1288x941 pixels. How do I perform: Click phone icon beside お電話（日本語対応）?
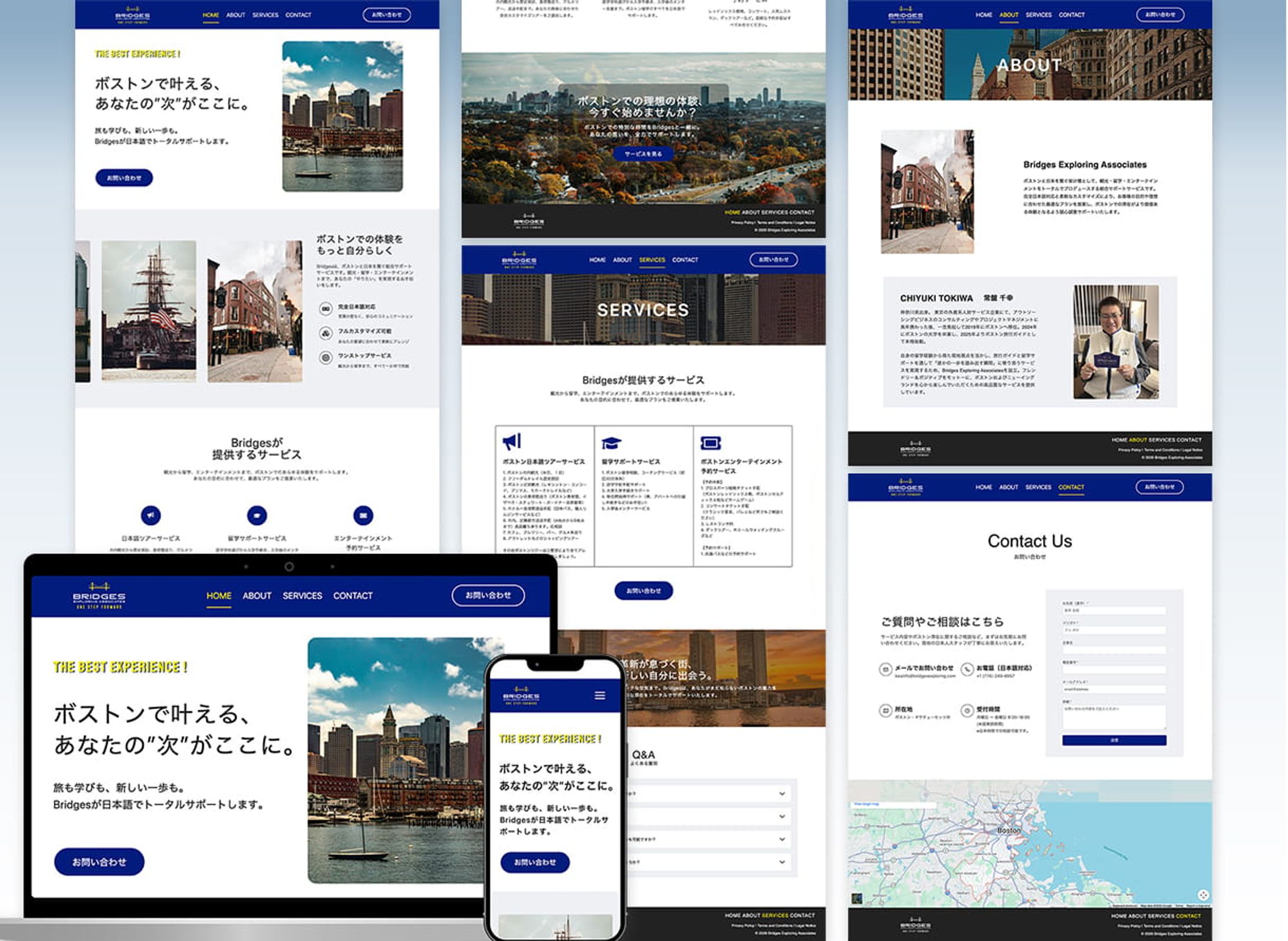coord(967,669)
